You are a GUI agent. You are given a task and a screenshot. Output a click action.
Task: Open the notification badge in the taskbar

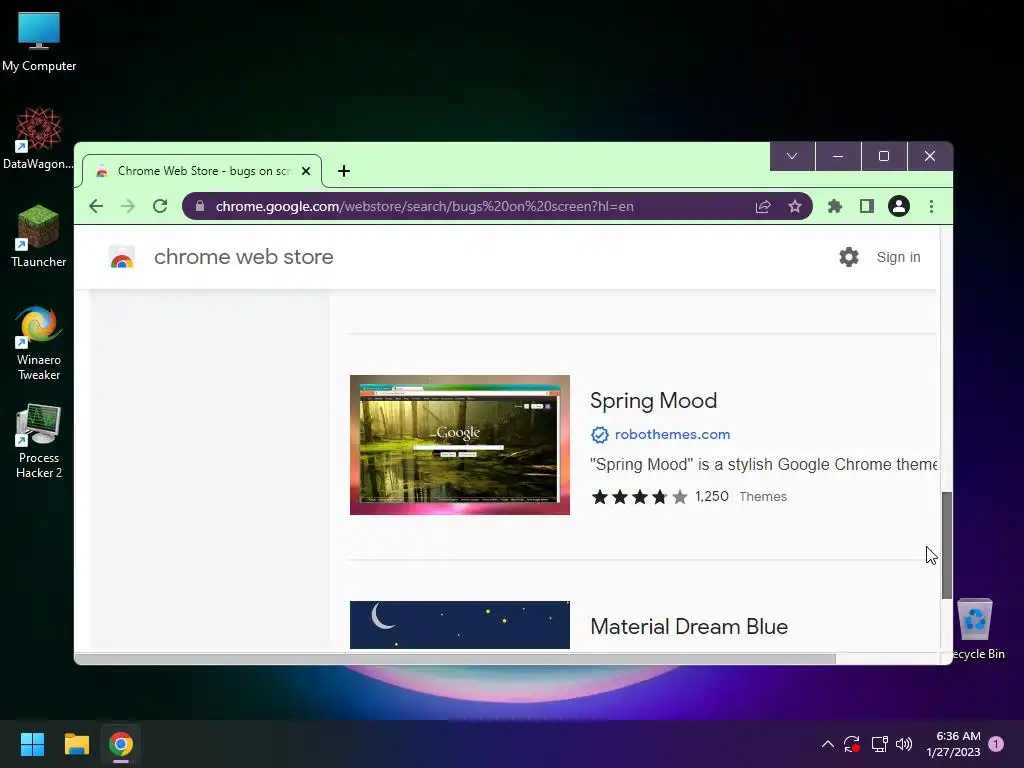tap(996, 744)
